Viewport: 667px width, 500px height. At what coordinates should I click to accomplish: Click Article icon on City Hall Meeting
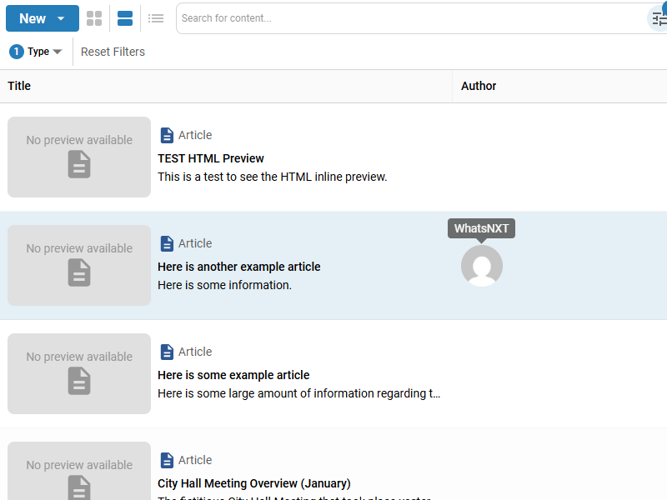click(167, 460)
